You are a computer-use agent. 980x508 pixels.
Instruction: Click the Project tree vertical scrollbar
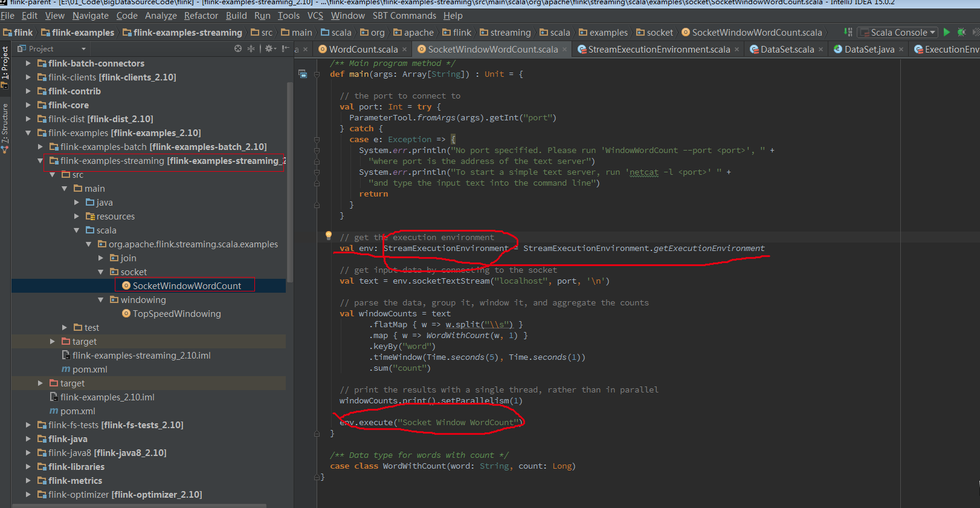(x=289, y=181)
